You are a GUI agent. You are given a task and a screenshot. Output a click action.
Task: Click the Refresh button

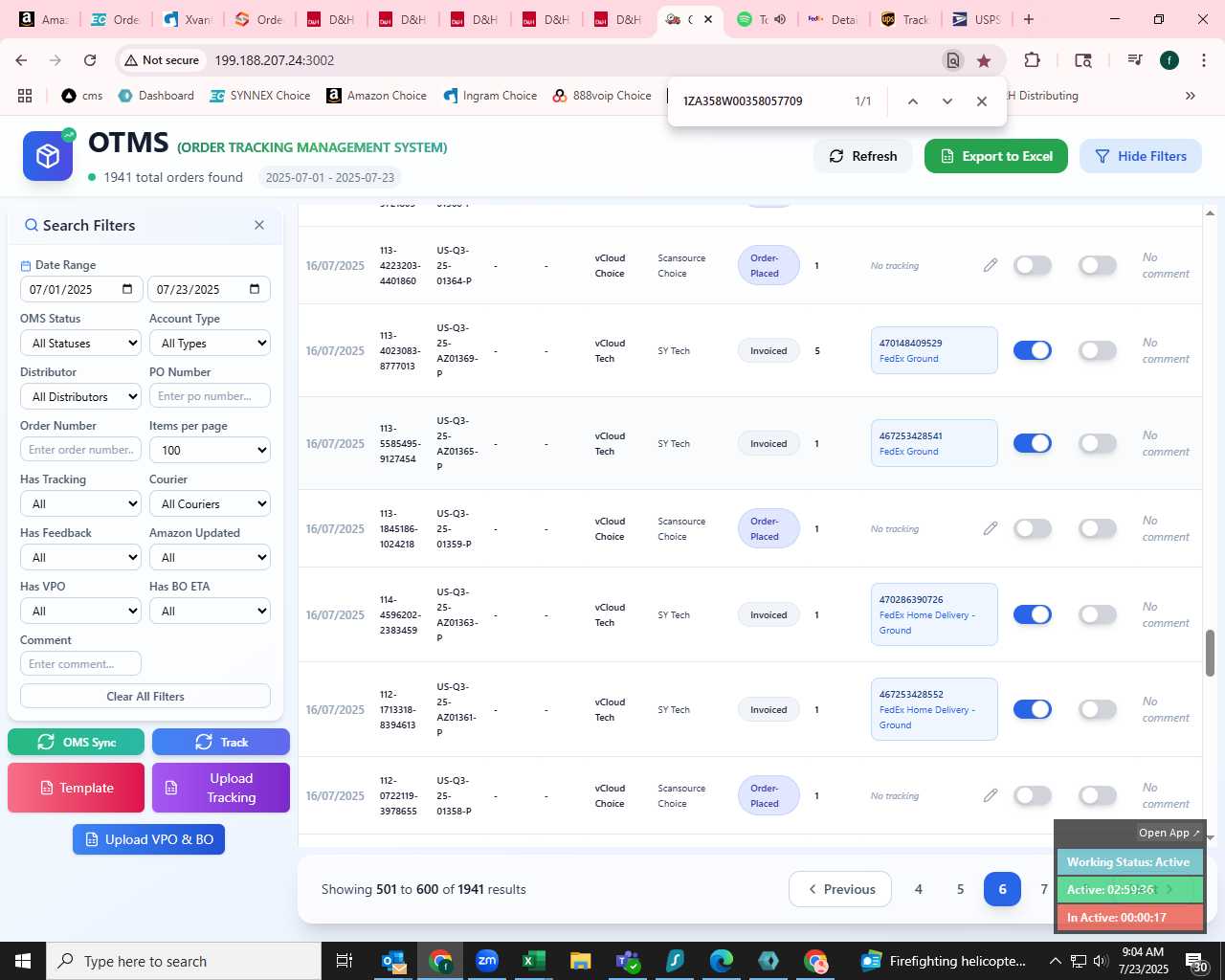[863, 156]
